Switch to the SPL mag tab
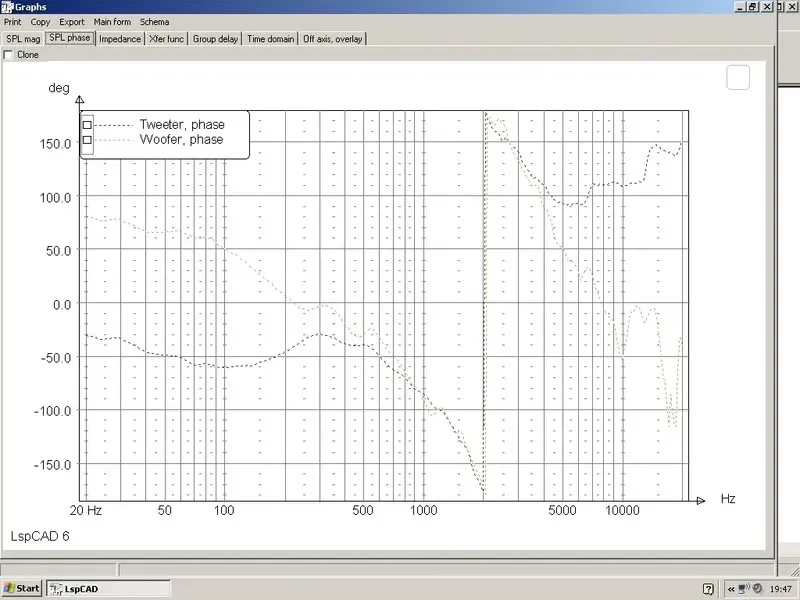The width and height of the screenshot is (800, 600). 23,39
